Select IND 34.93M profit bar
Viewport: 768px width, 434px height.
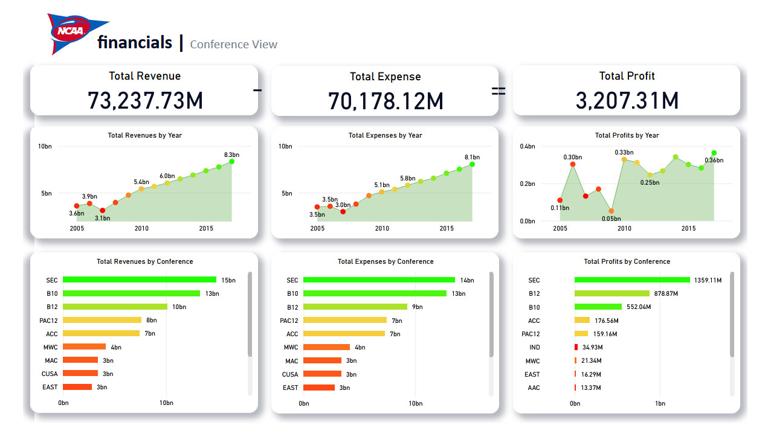pos(576,347)
